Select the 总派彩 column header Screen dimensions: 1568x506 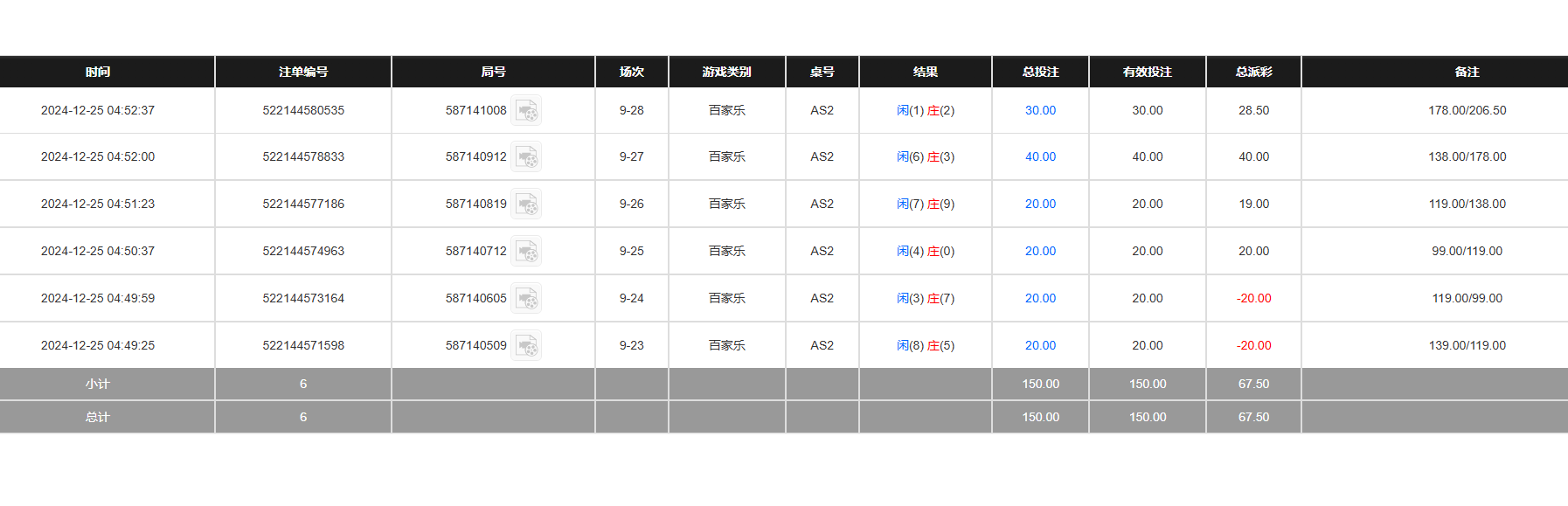tap(1253, 72)
